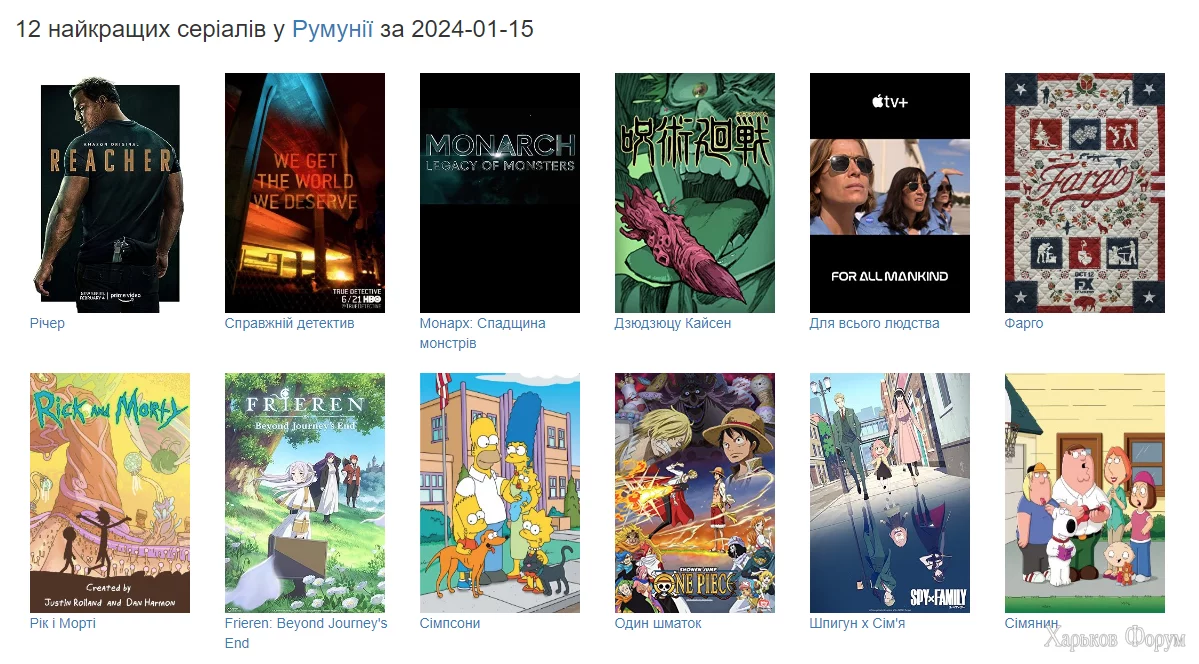
Task: Click the One Piece poster thumbnail
Action: point(695,493)
